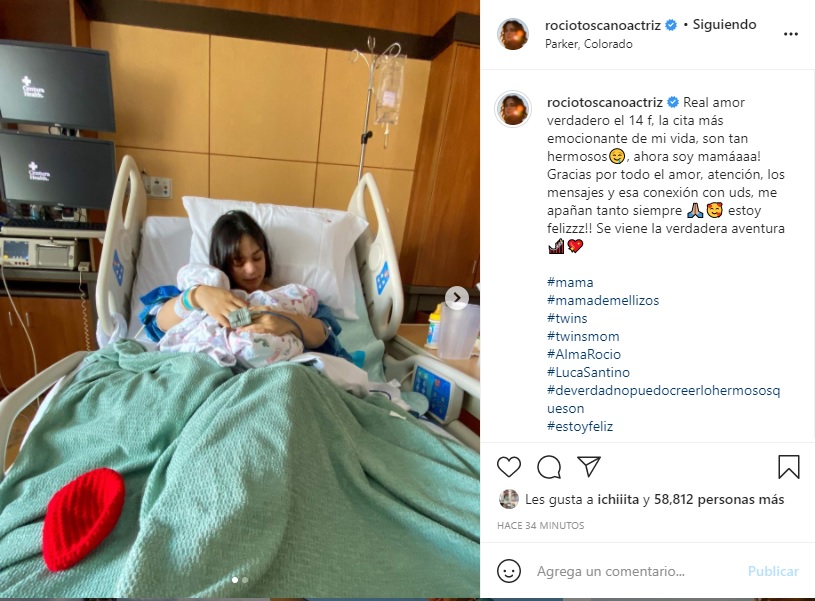Viewport: 815px width, 601px height.
Task: Go to the next photo with the carousel arrow
Action: pyautogui.click(x=457, y=298)
